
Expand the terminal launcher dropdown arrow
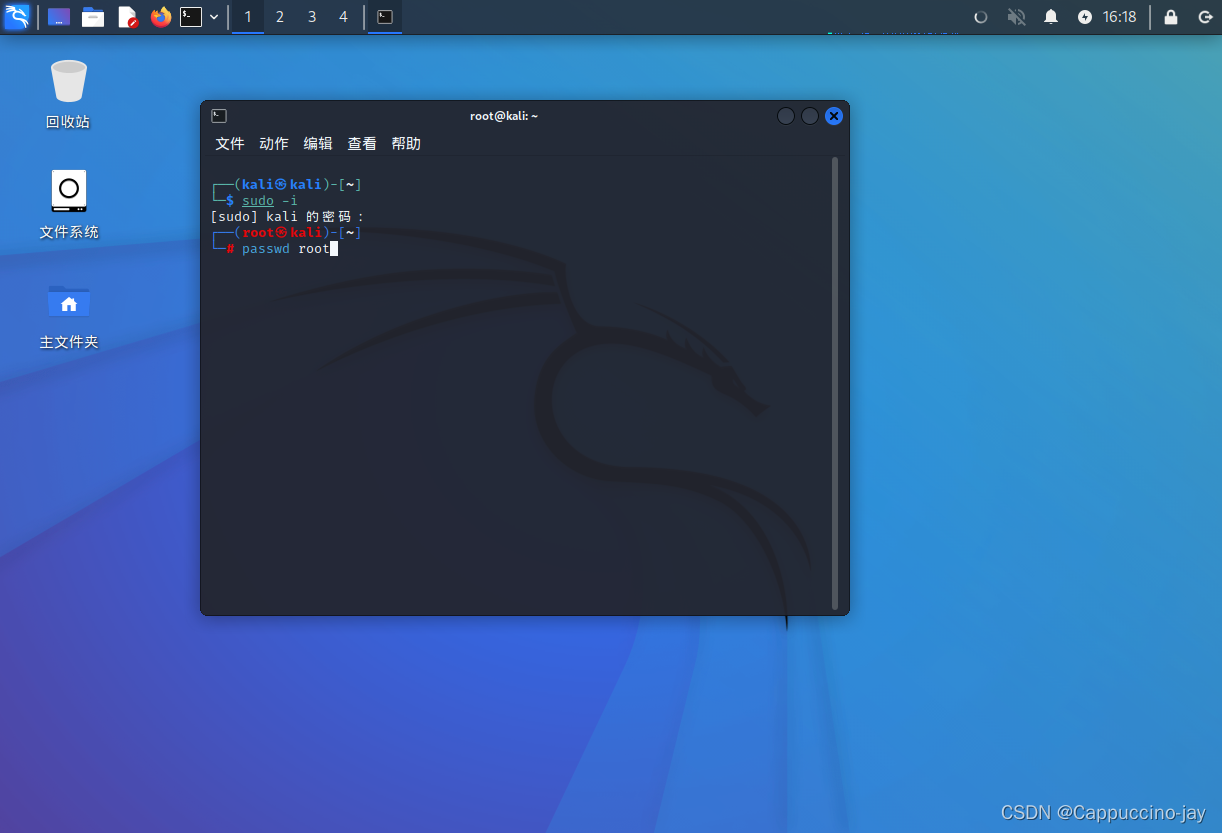(214, 17)
